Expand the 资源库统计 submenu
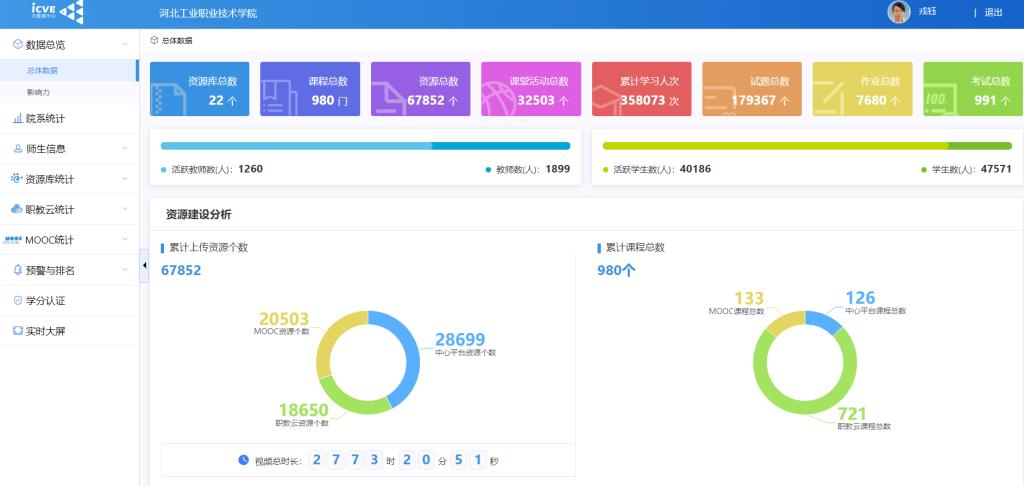The height and width of the screenshot is (486, 1024). [x=124, y=179]
